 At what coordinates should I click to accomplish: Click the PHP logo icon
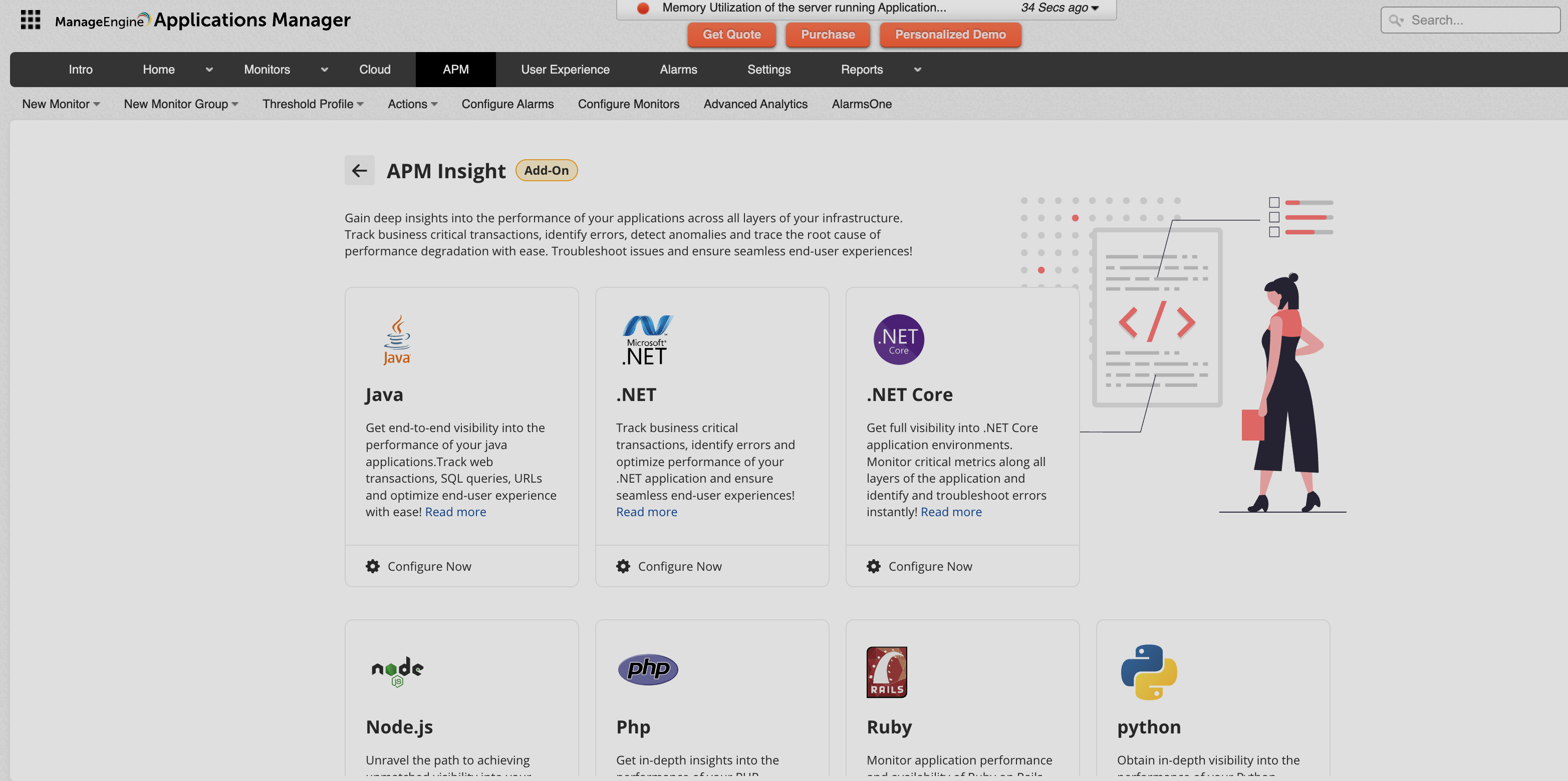click(648, 669)
